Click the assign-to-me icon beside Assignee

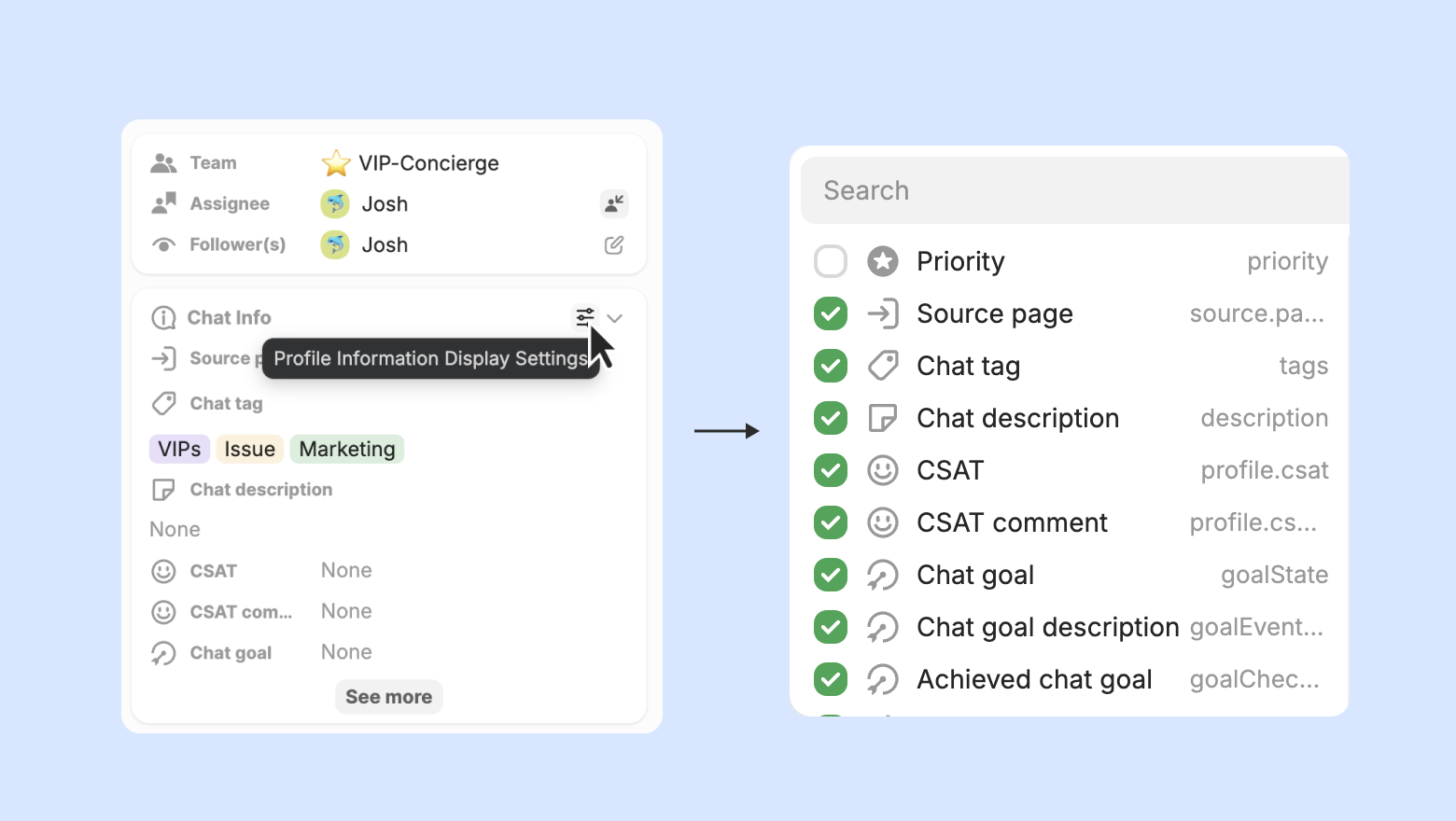614,203
